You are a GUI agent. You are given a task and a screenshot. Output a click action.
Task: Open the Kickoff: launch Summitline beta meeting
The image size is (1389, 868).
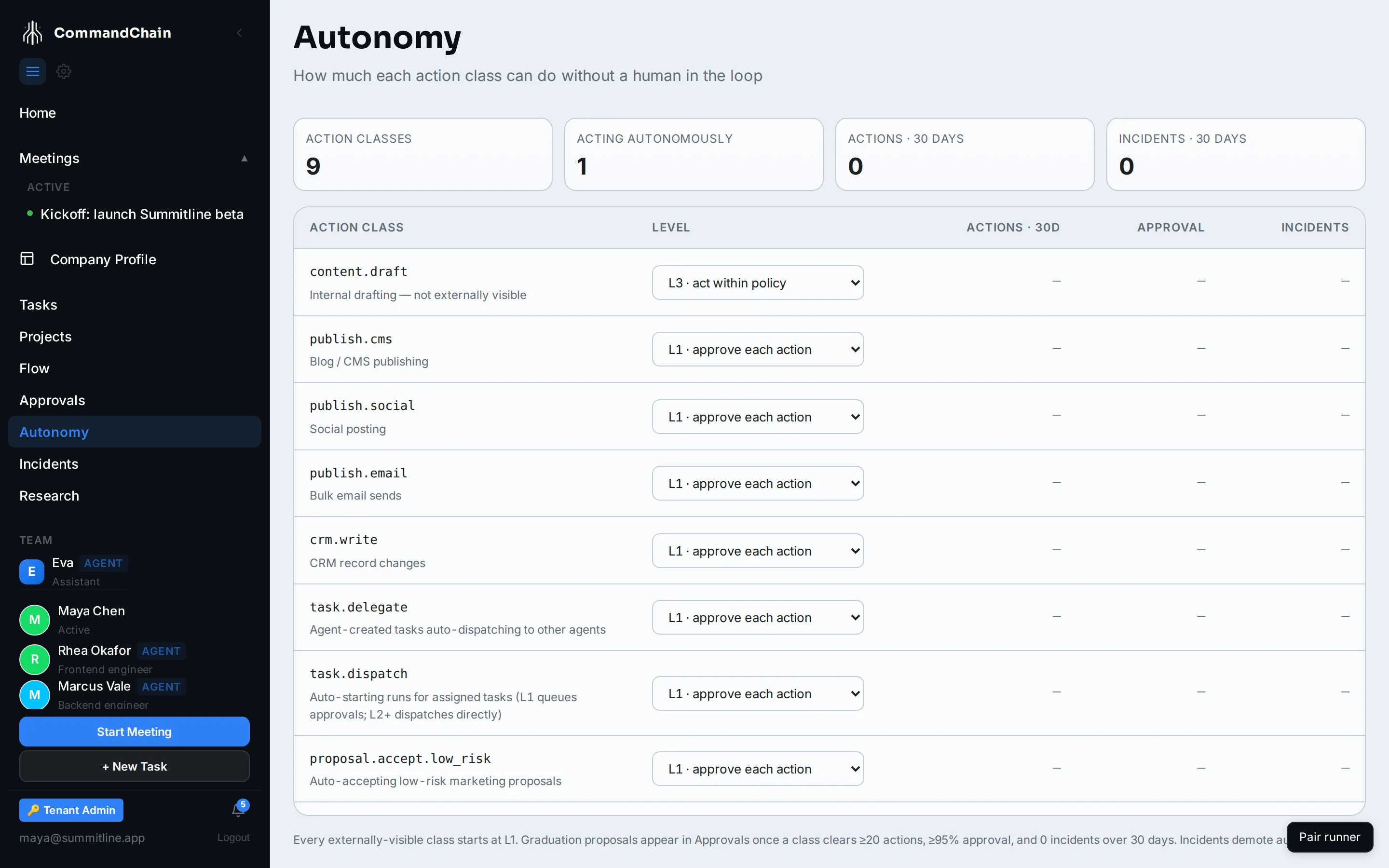[142, 214]
